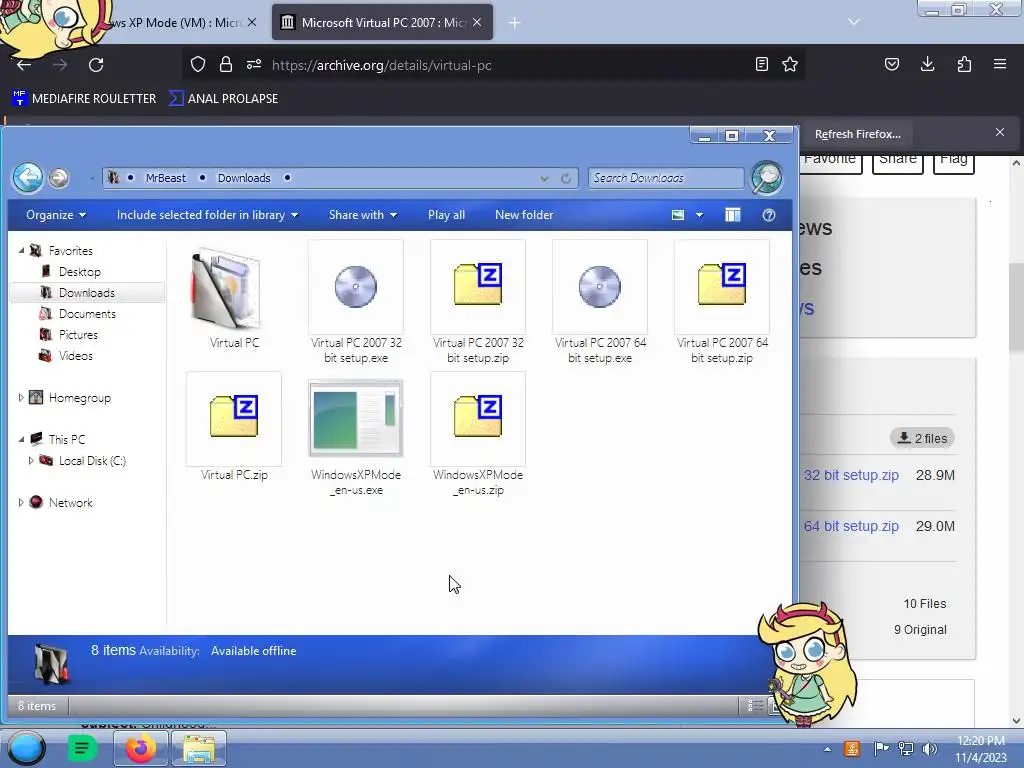This screenshot has width=1024, height=768.
Task: Open MEDIAFIRE ROULETTER bookmark
Action: (84, 99)
